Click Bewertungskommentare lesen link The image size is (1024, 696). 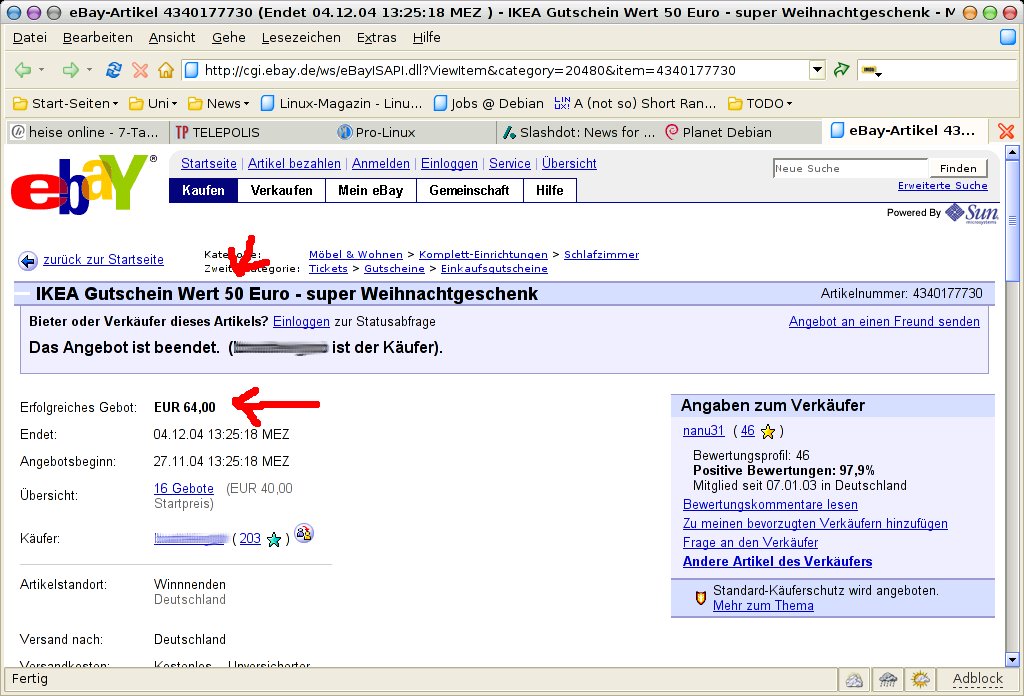[770, 505]
